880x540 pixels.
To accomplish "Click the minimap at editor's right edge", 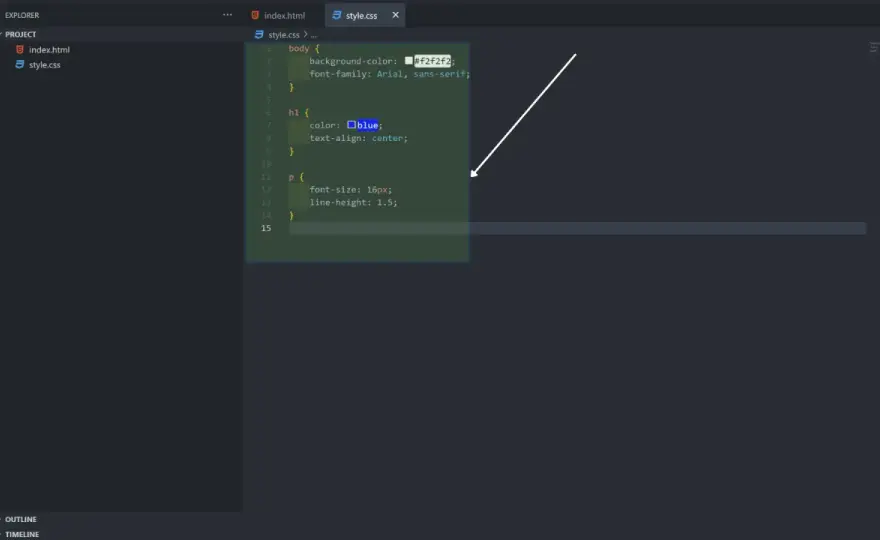I will (874, 48).
